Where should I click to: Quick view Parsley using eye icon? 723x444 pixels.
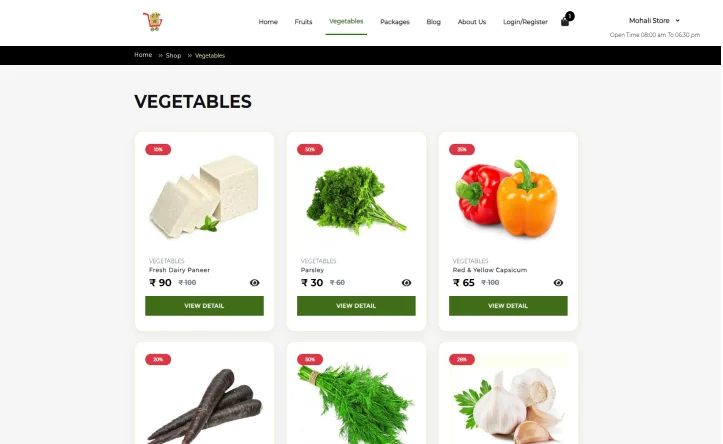(406, 283)
